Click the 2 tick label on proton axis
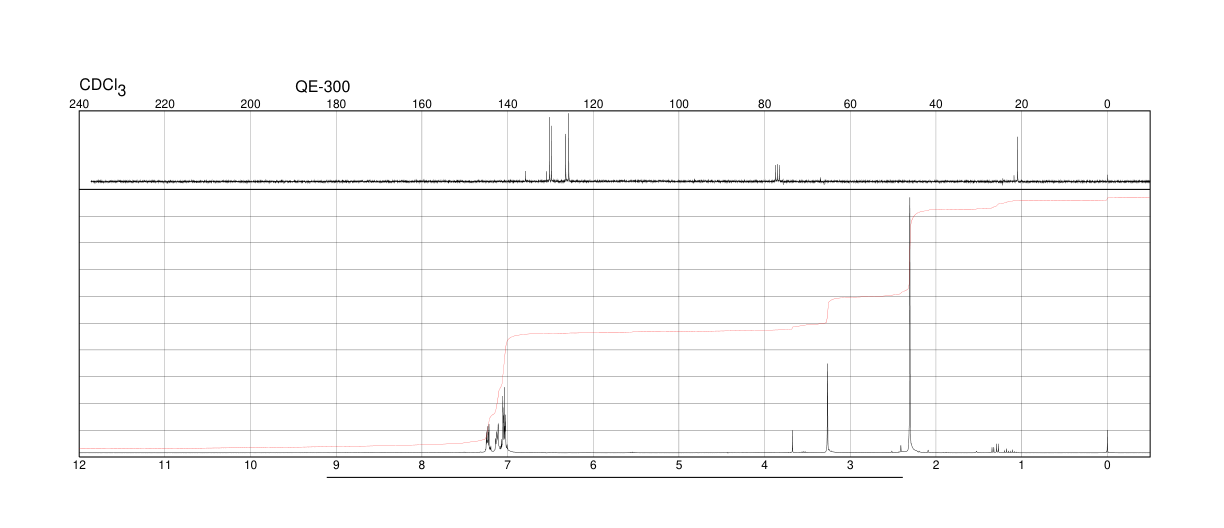The width and height of the screenshot is (1224, 528). [x=936, y=466]
